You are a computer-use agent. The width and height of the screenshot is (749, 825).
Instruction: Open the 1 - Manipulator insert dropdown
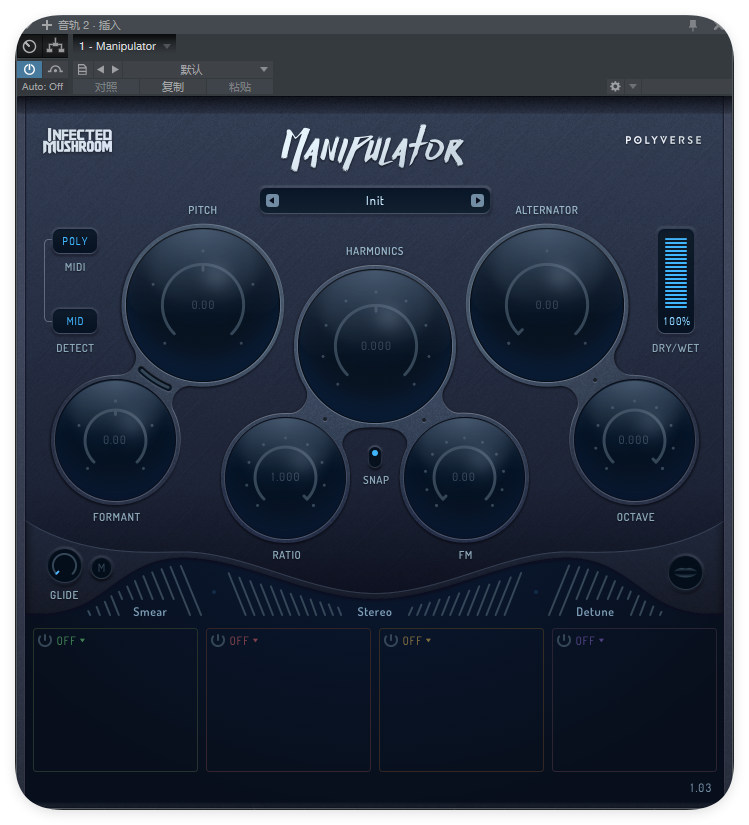point(124,46)
